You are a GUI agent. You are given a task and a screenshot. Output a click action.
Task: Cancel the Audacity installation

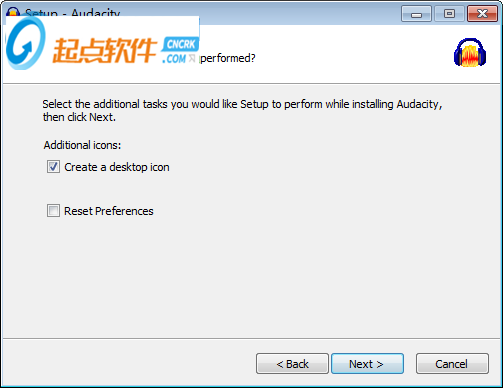click(452, 364)
